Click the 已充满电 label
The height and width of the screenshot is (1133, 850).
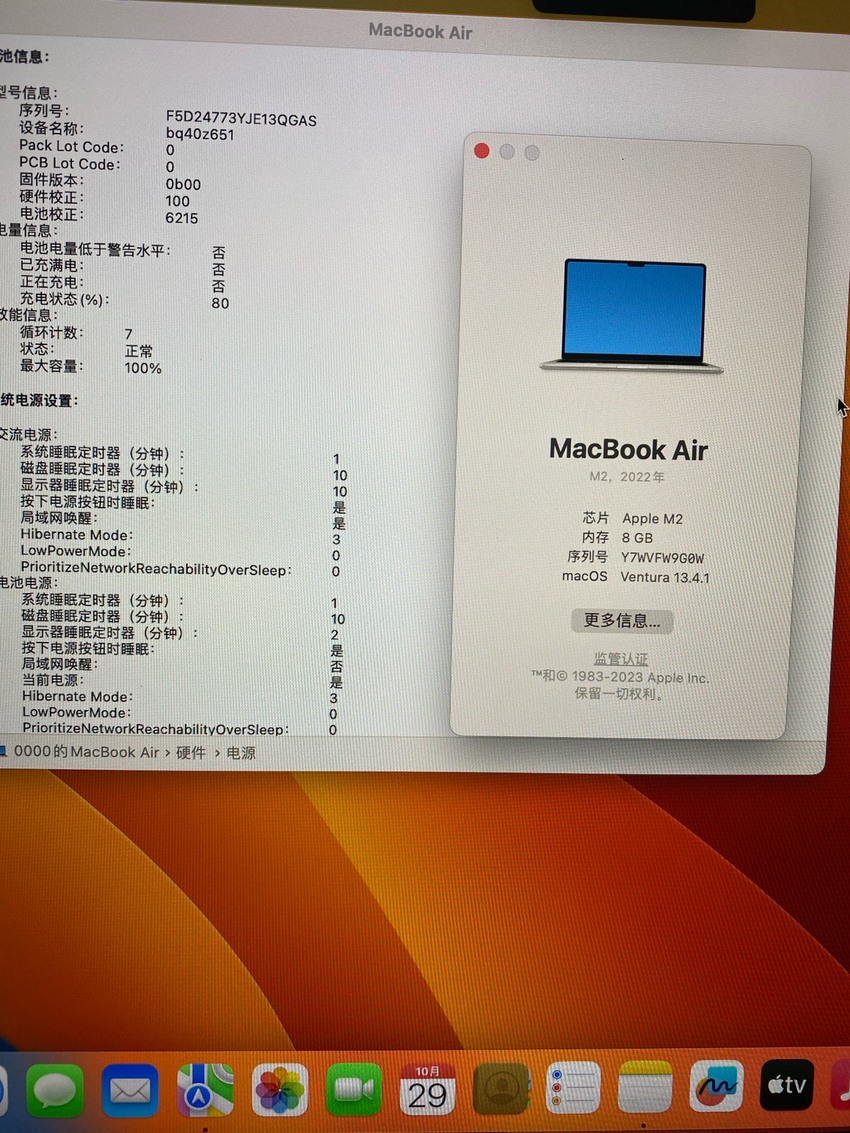(51, 266)
